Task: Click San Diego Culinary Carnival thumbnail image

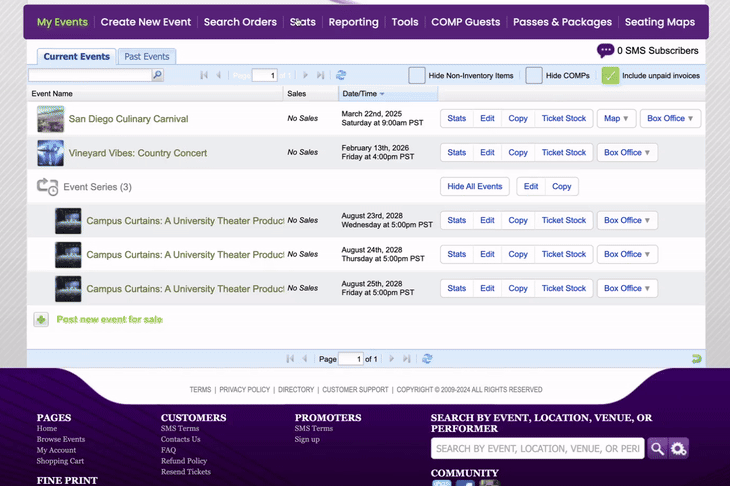Action: [50, 119]
